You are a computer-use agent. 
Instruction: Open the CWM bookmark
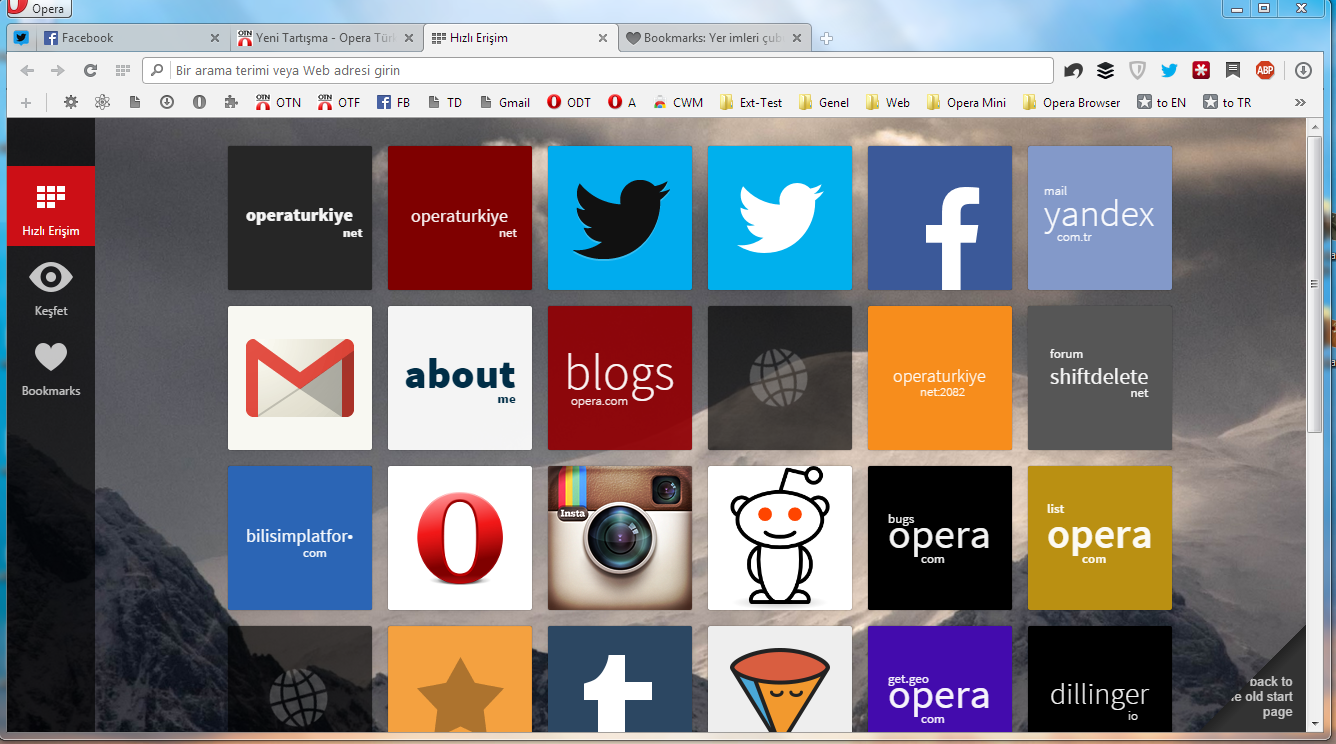pos(678,102)
